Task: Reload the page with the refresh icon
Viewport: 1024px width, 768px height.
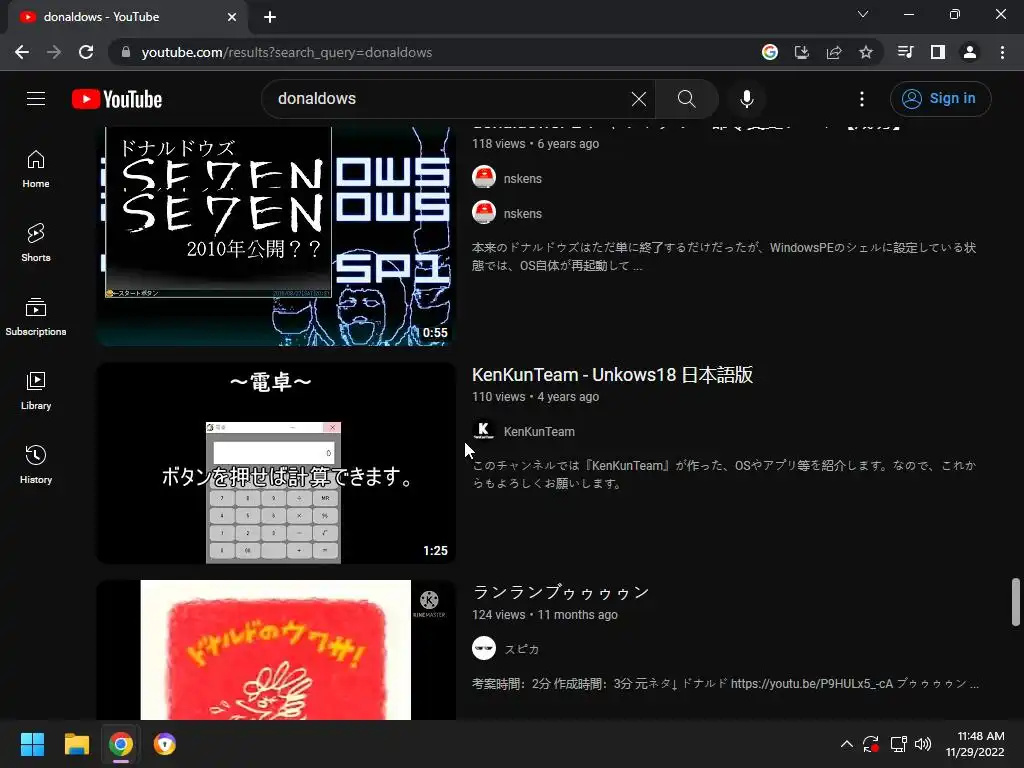Action: coord(86,52)
